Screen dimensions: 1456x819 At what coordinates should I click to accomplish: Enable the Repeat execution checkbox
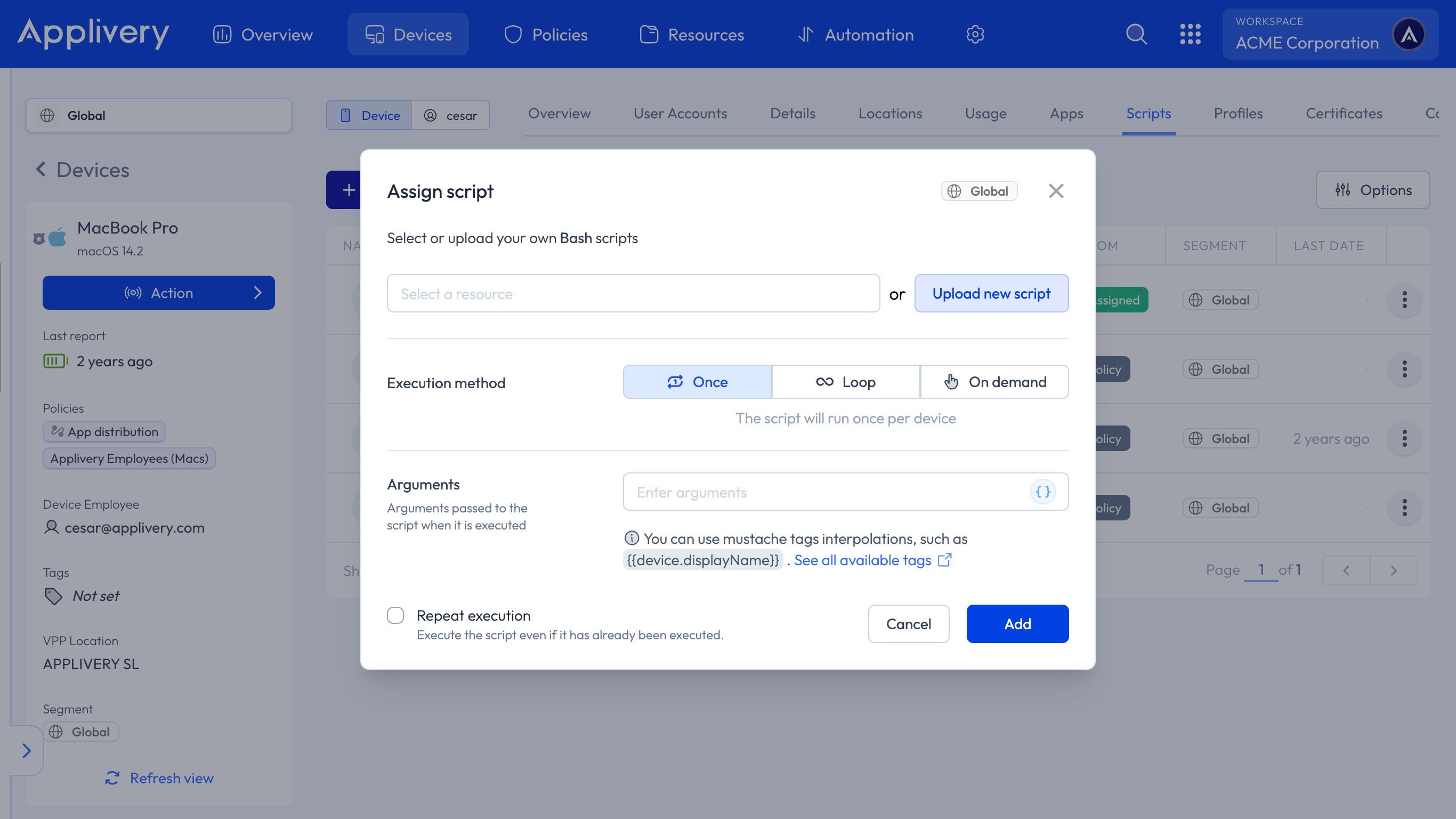click(395, 615)
